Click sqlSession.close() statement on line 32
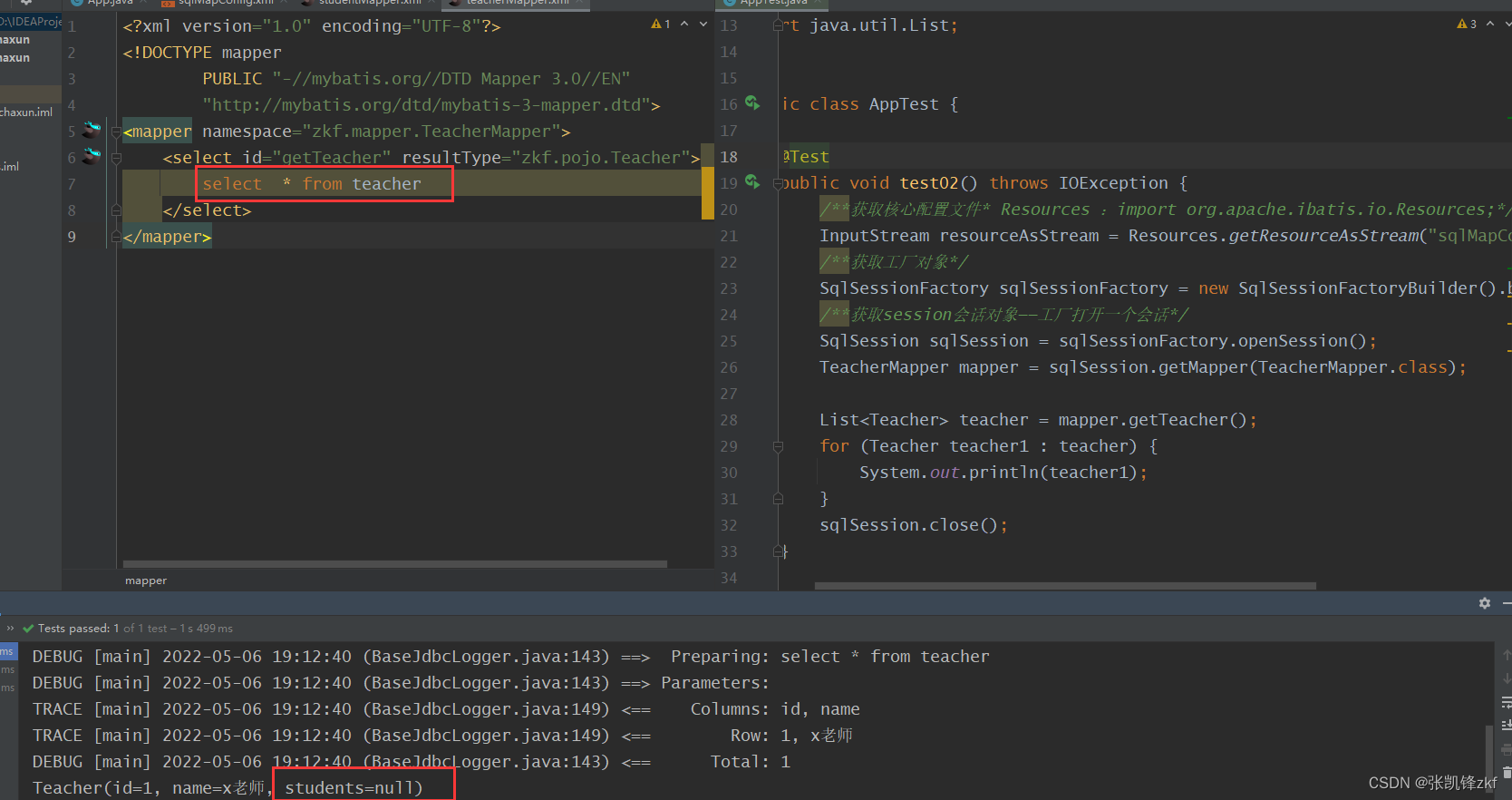Viewport: 1512px width, 800px height. (914, 525)
